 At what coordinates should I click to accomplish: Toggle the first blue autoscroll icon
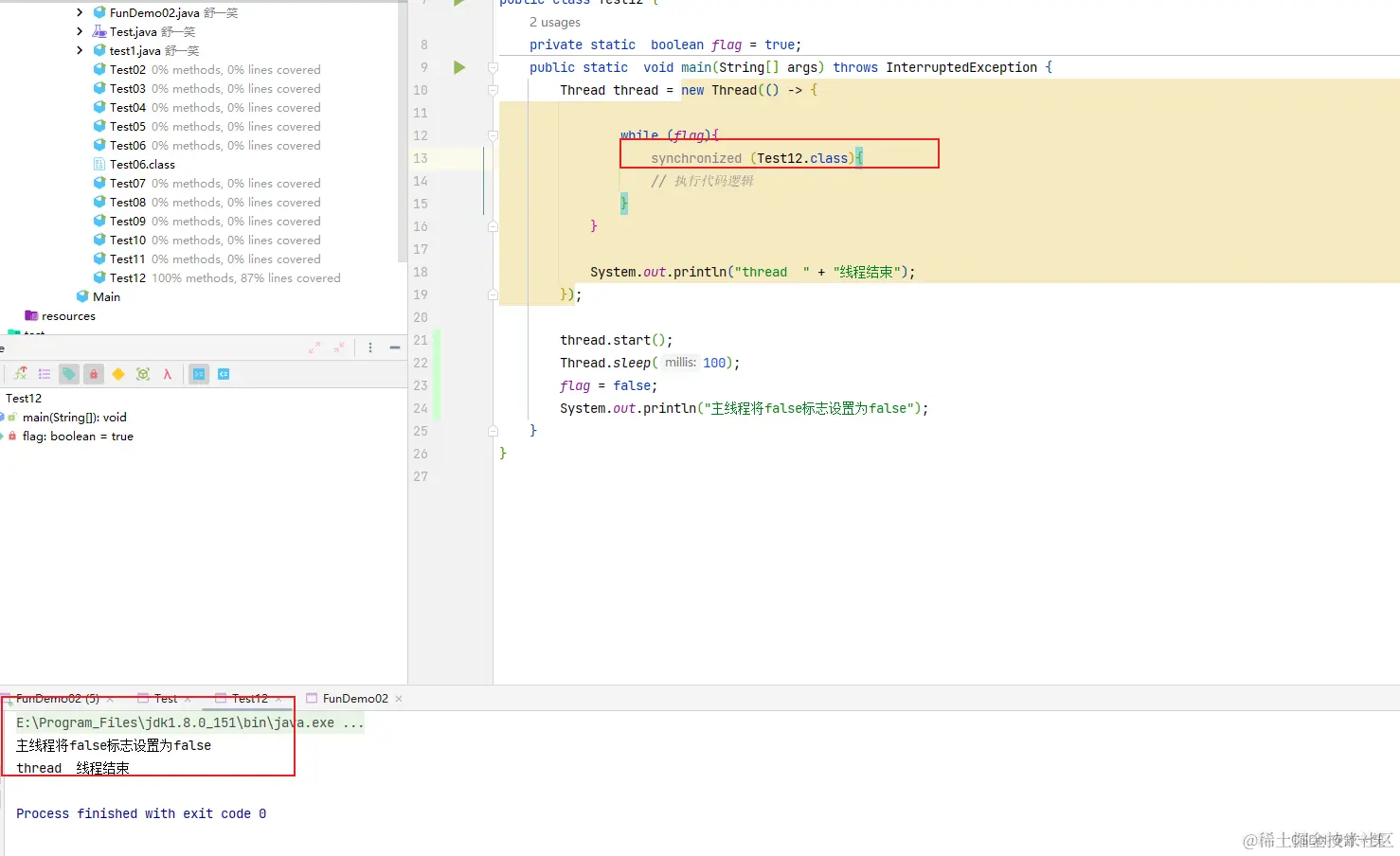[199, 374]
